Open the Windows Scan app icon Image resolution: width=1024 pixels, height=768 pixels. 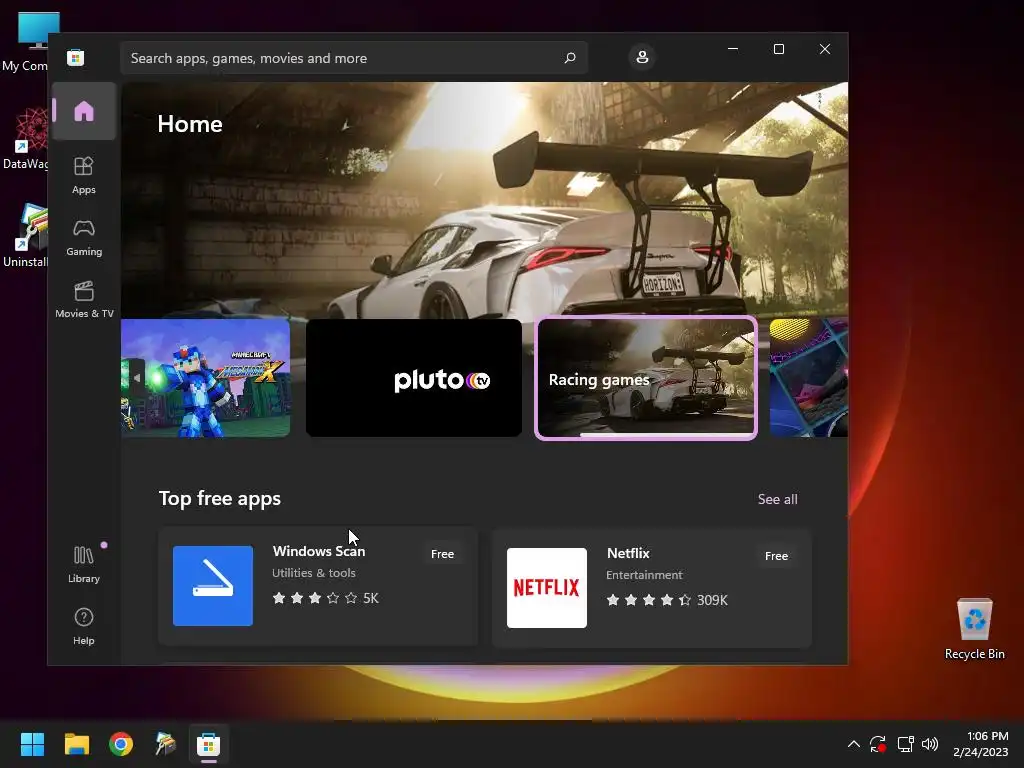coord(213,586)
